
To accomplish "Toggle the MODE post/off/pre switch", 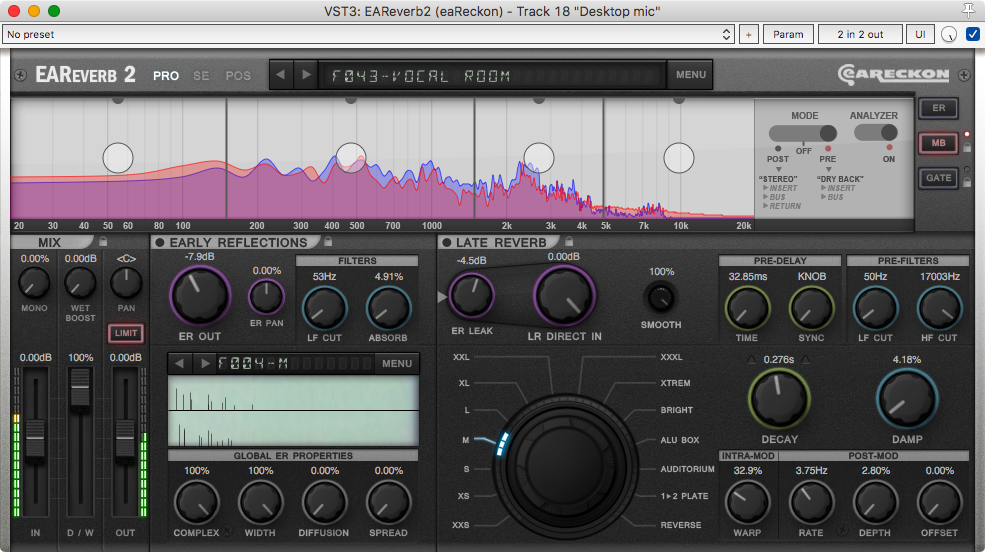I will (x=803, y=133).
